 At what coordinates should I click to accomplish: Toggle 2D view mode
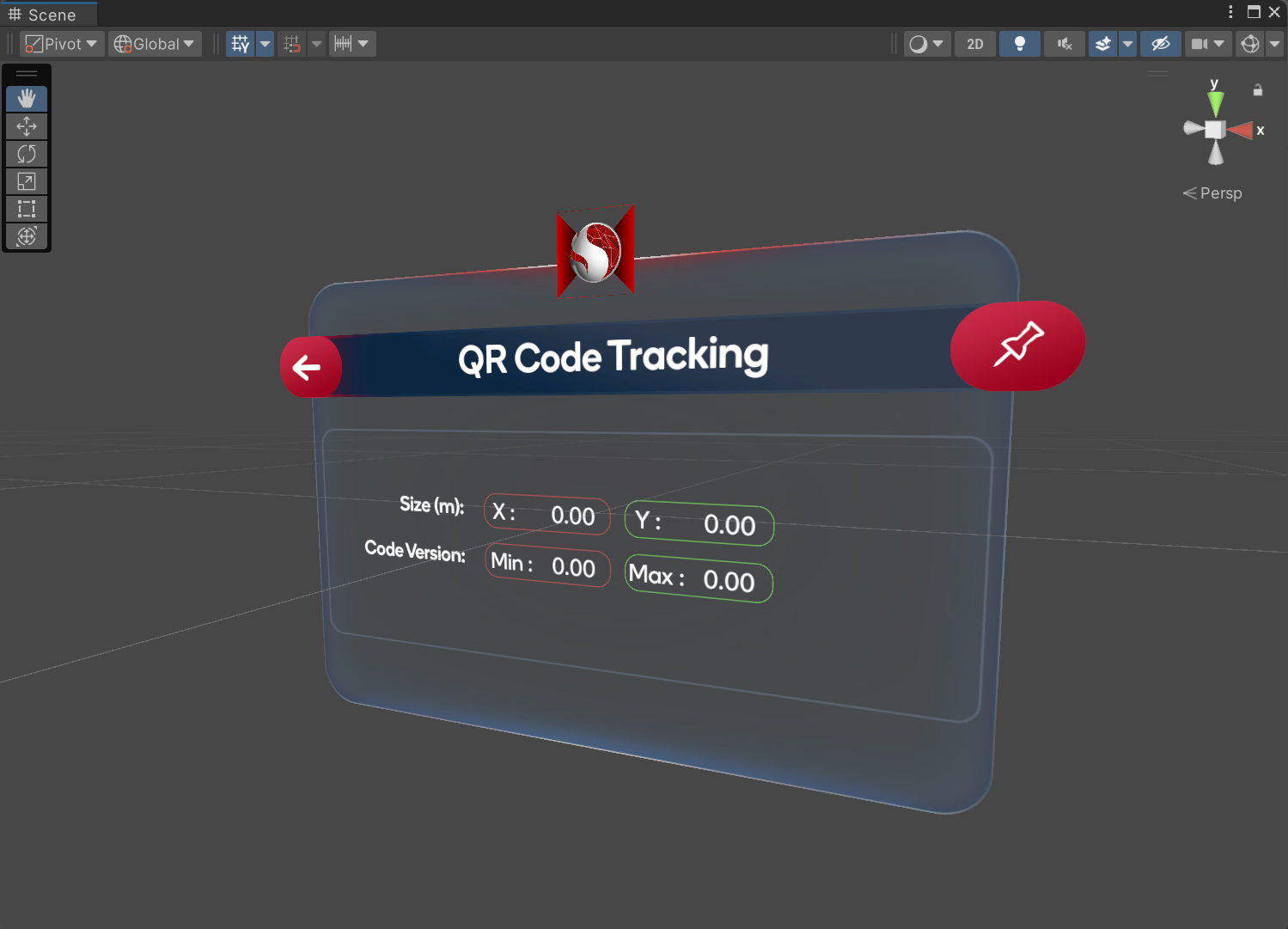tap(975, 44)
